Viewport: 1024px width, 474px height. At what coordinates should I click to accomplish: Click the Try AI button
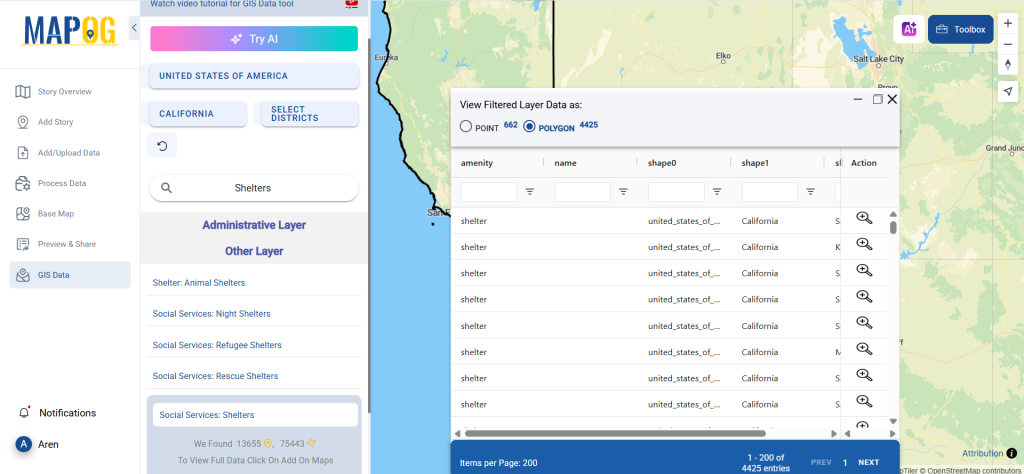pyautogui.click(x=254, y=39)
